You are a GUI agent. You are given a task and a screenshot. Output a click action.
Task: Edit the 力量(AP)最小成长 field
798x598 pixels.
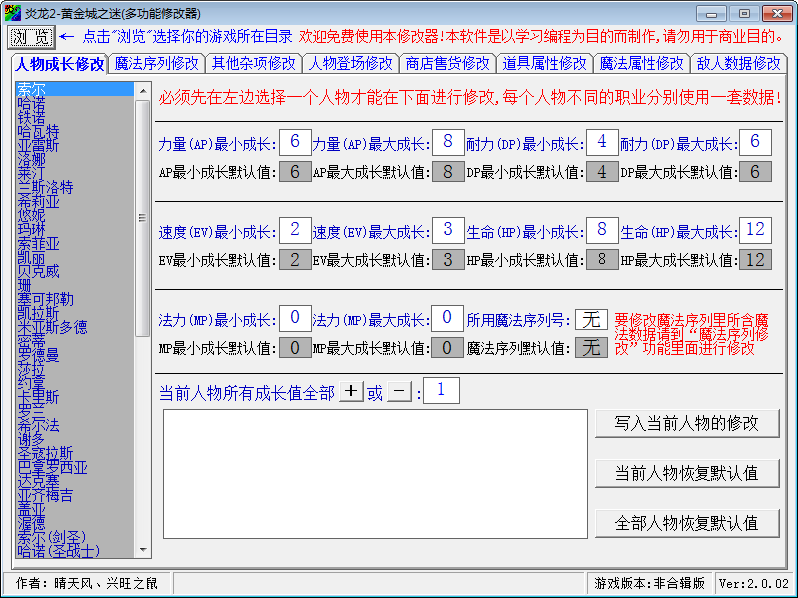coord(295,142)
